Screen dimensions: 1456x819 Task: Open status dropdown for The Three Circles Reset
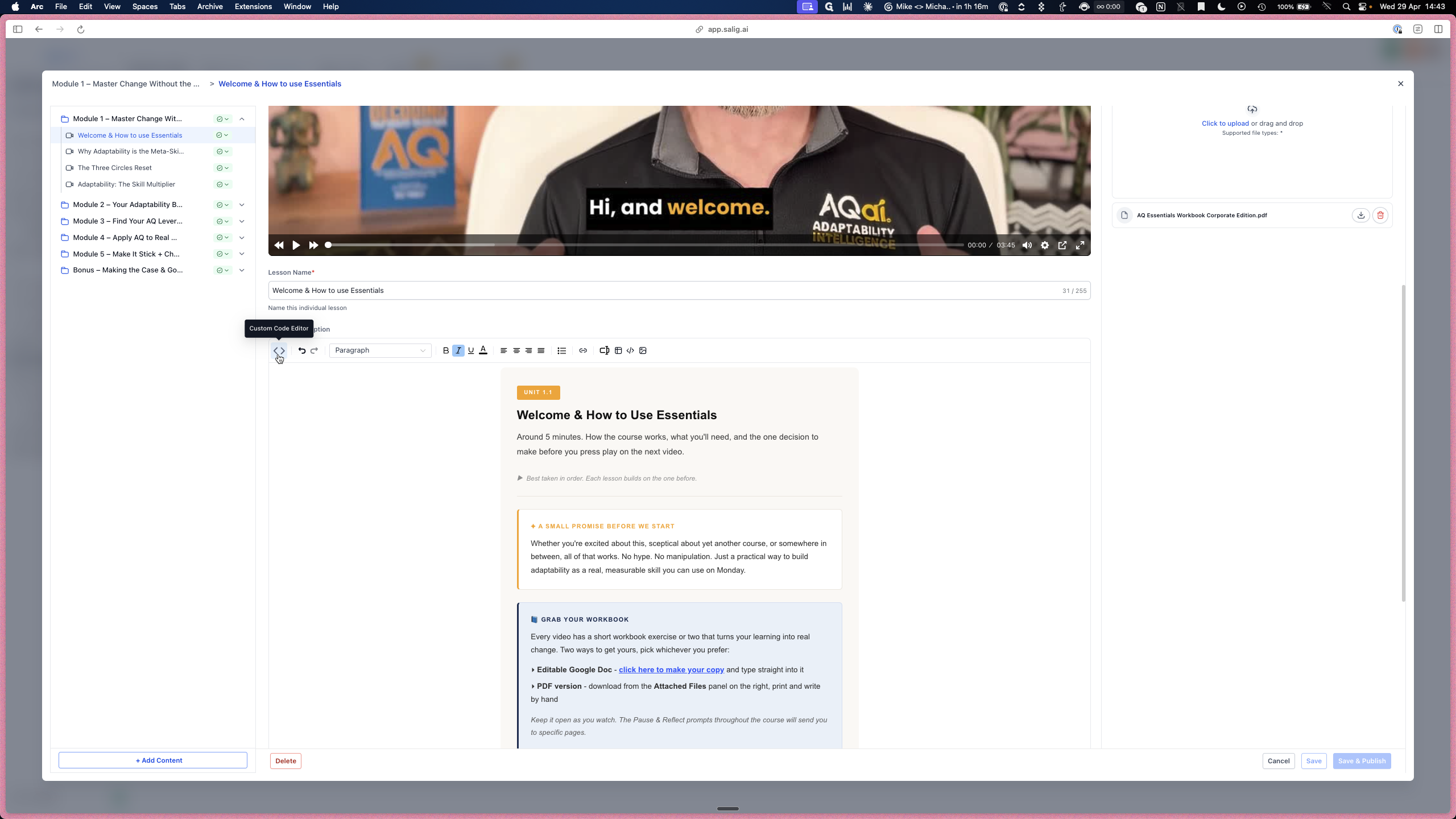223,168
